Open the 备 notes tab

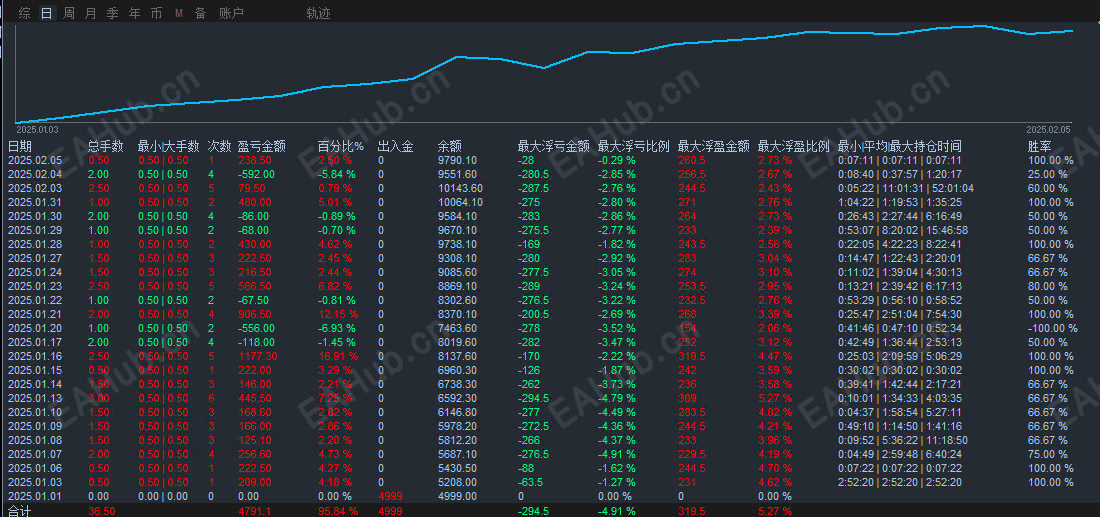tap(201, 13)
